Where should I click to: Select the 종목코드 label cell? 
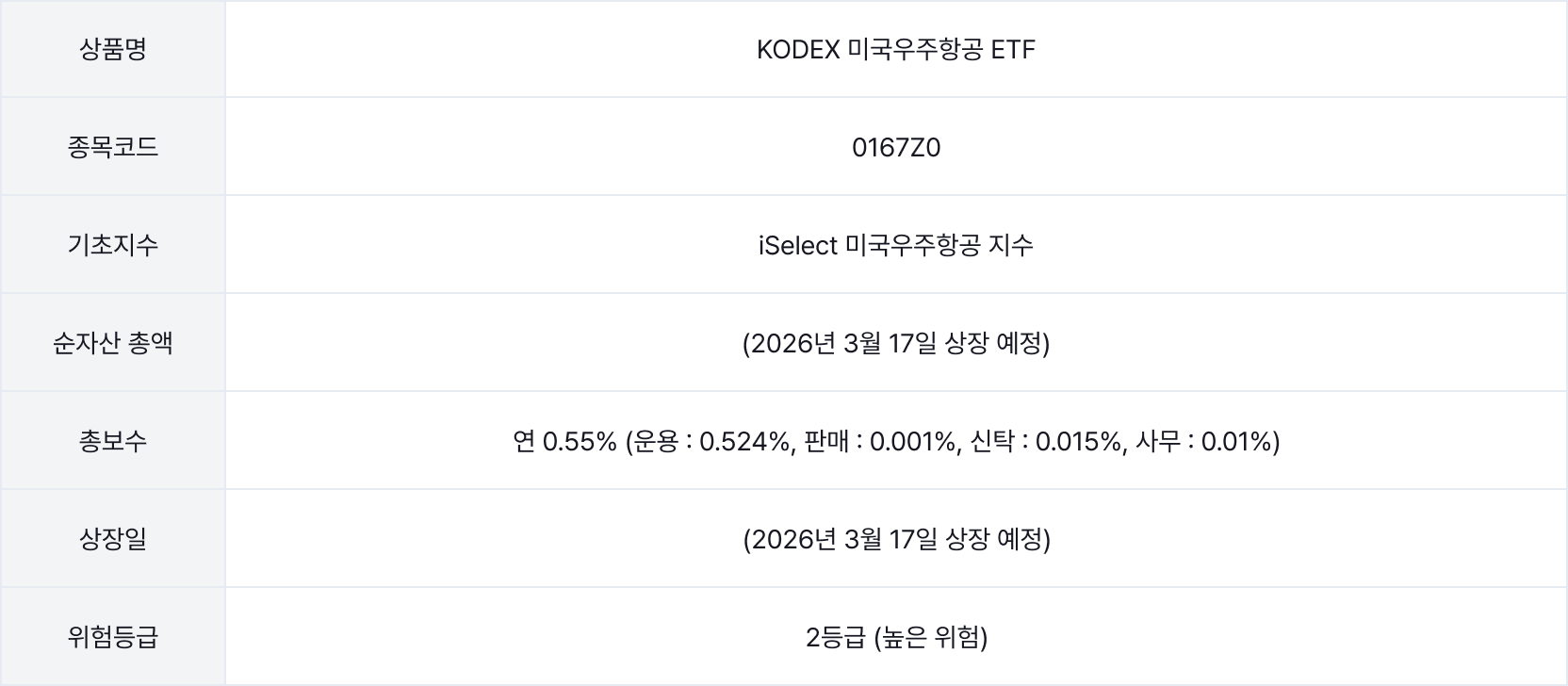coord(113,147)
